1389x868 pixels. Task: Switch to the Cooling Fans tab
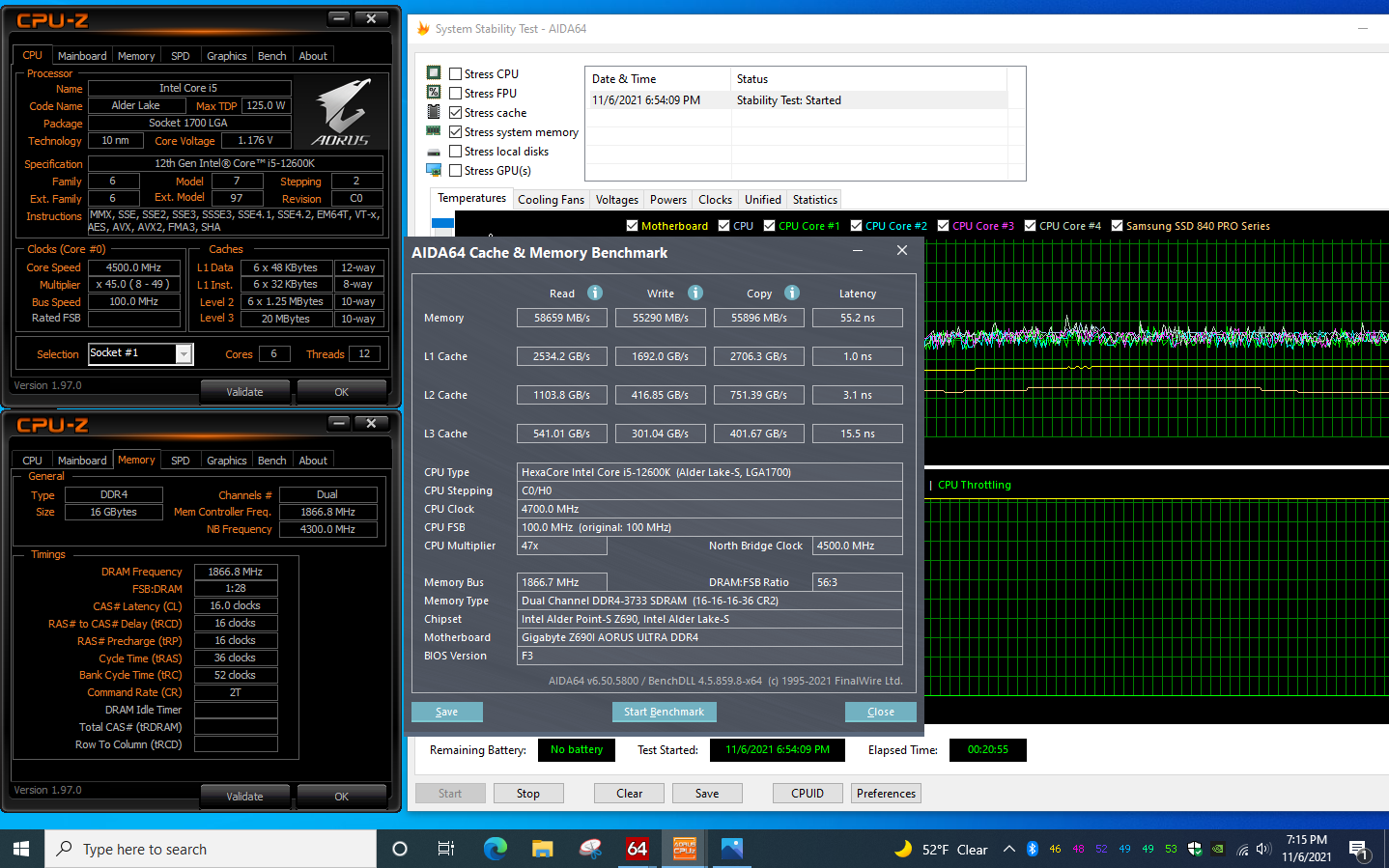tap(551, 200)
